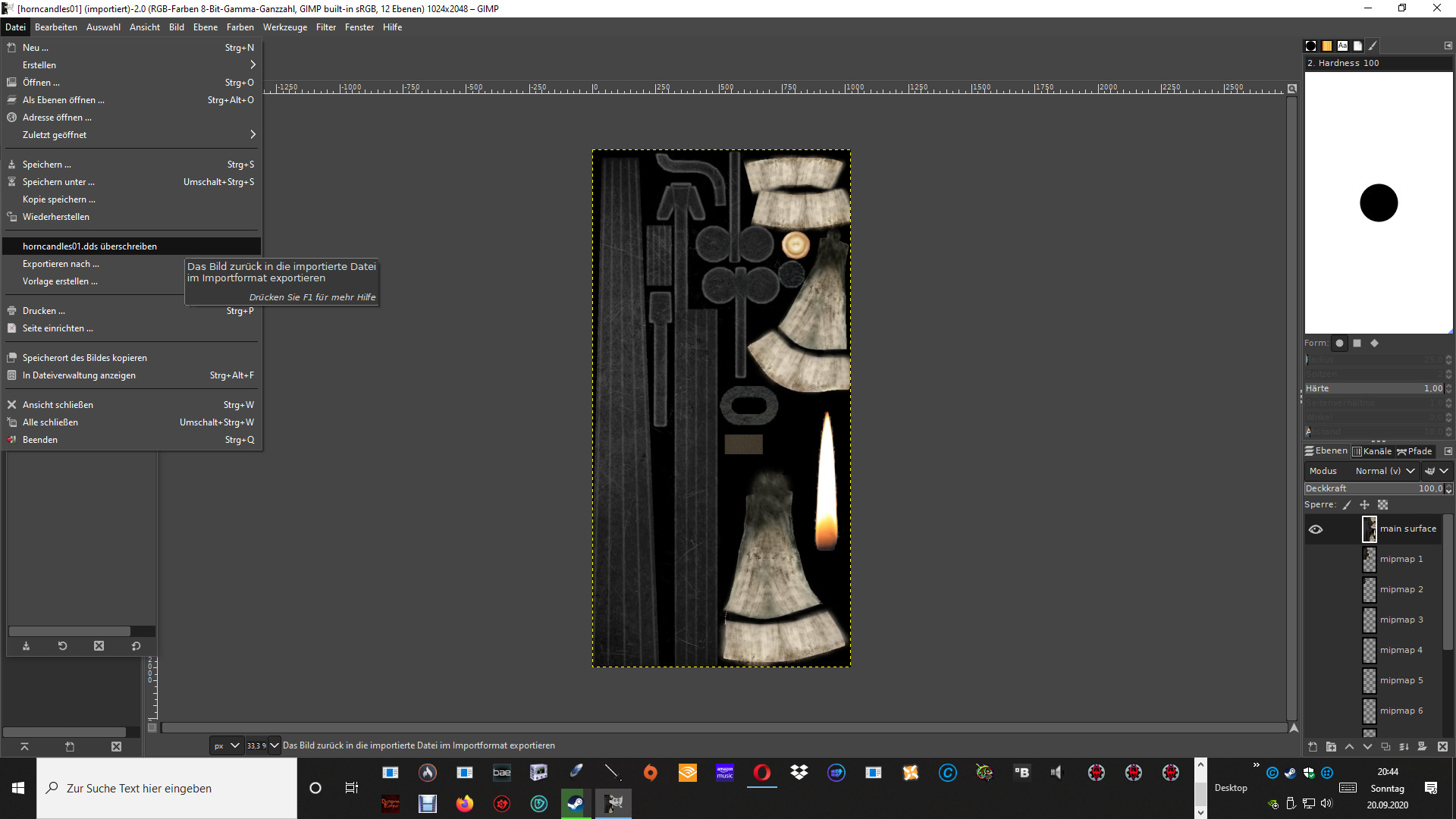The image size is (1456, 819).
Task: Open the Modus Normal dropdown
Action: [x=1384, y=471]
